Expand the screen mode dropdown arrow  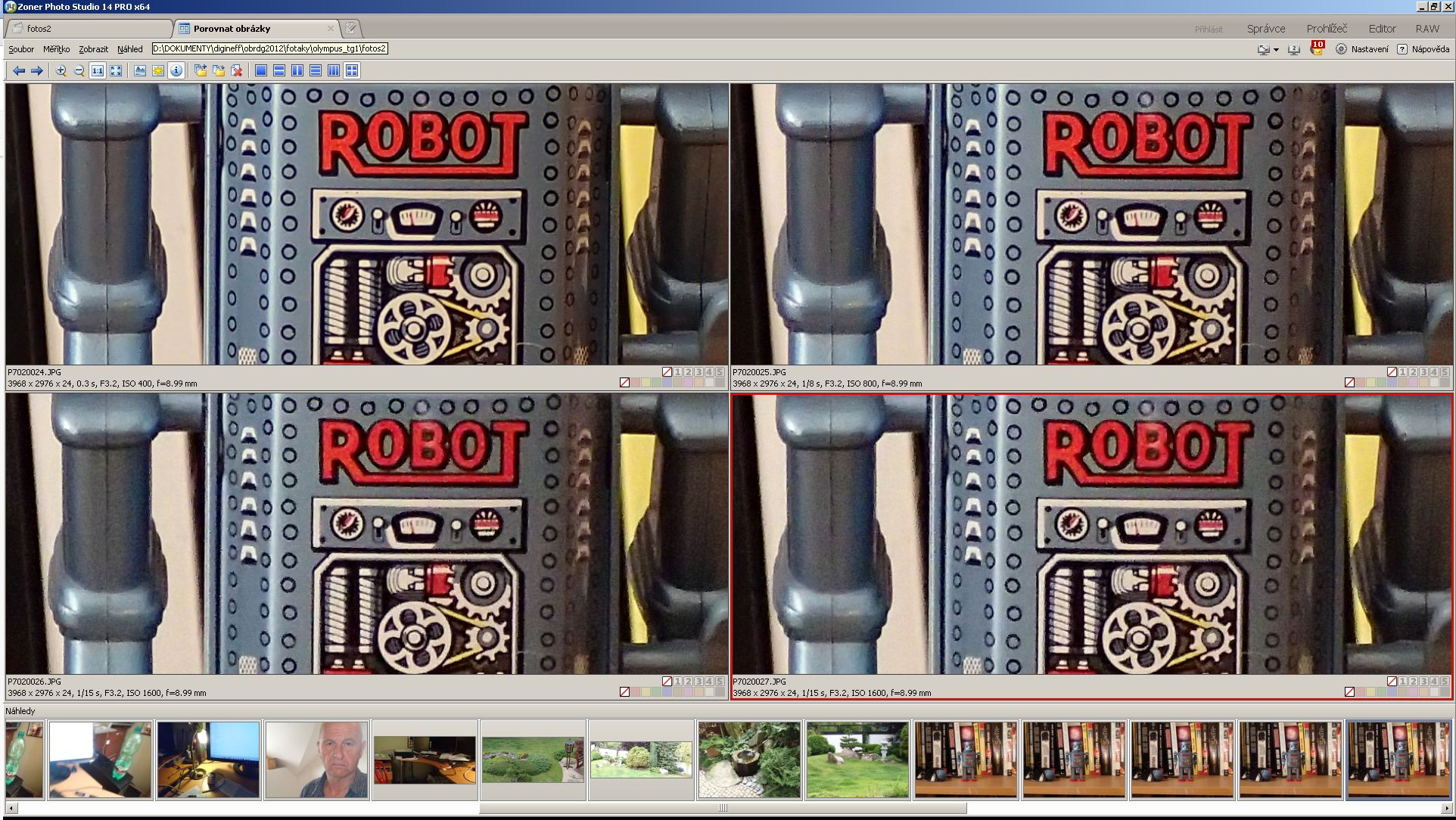pyautogui.click(x=1276, y=50)
